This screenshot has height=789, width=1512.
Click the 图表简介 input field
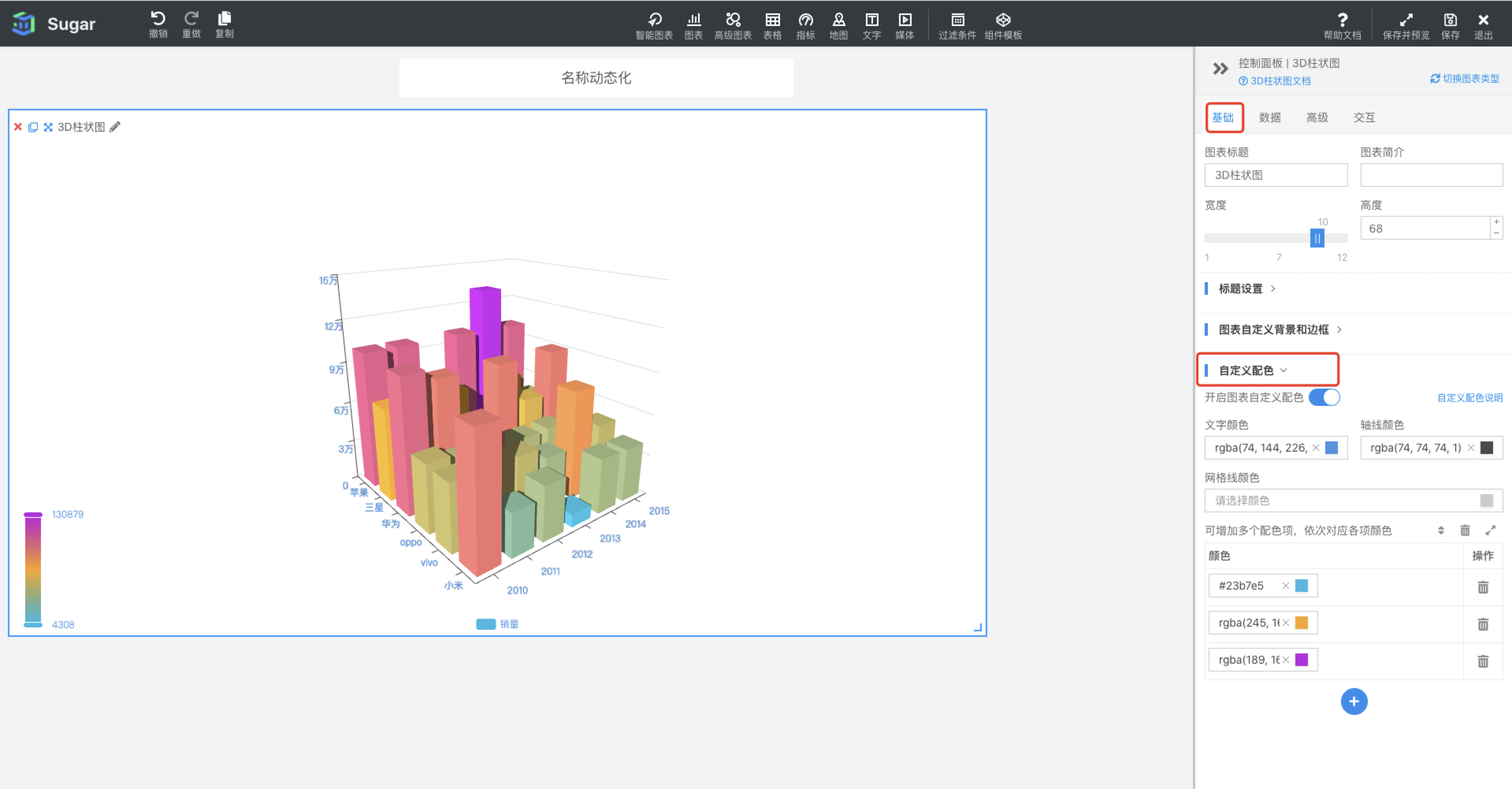pyautogui.click(x=1432, y=175)
